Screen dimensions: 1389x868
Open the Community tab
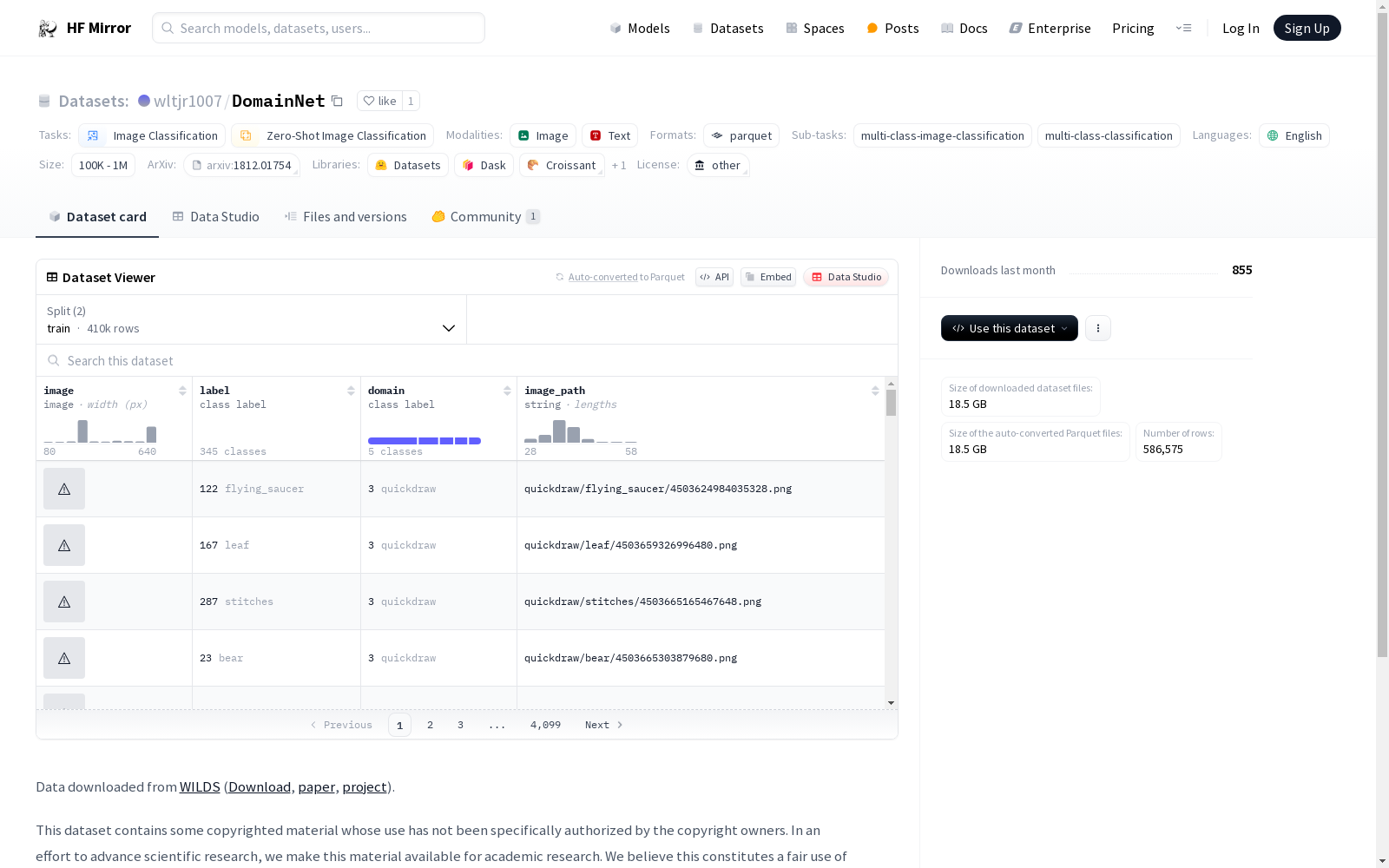coord(486,217)
